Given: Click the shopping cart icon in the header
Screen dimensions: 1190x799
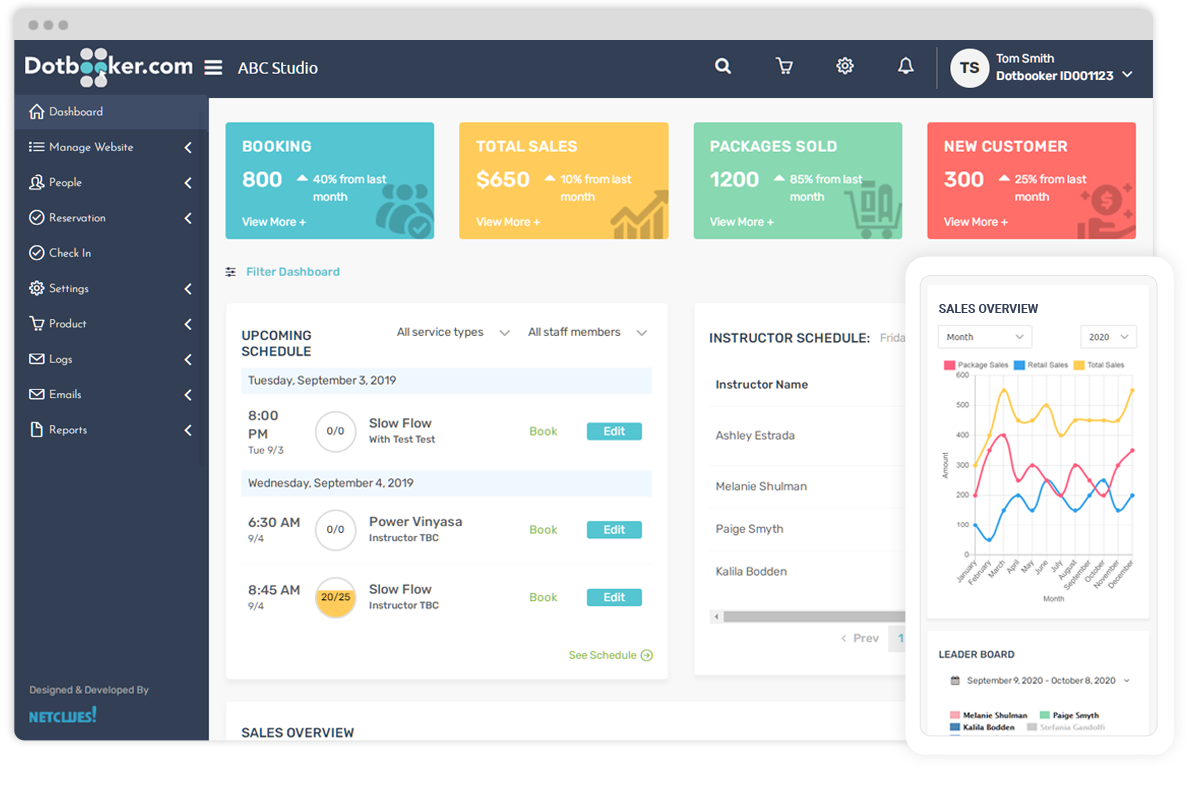Looking at the screenshot, I should (x=784, y=65).
